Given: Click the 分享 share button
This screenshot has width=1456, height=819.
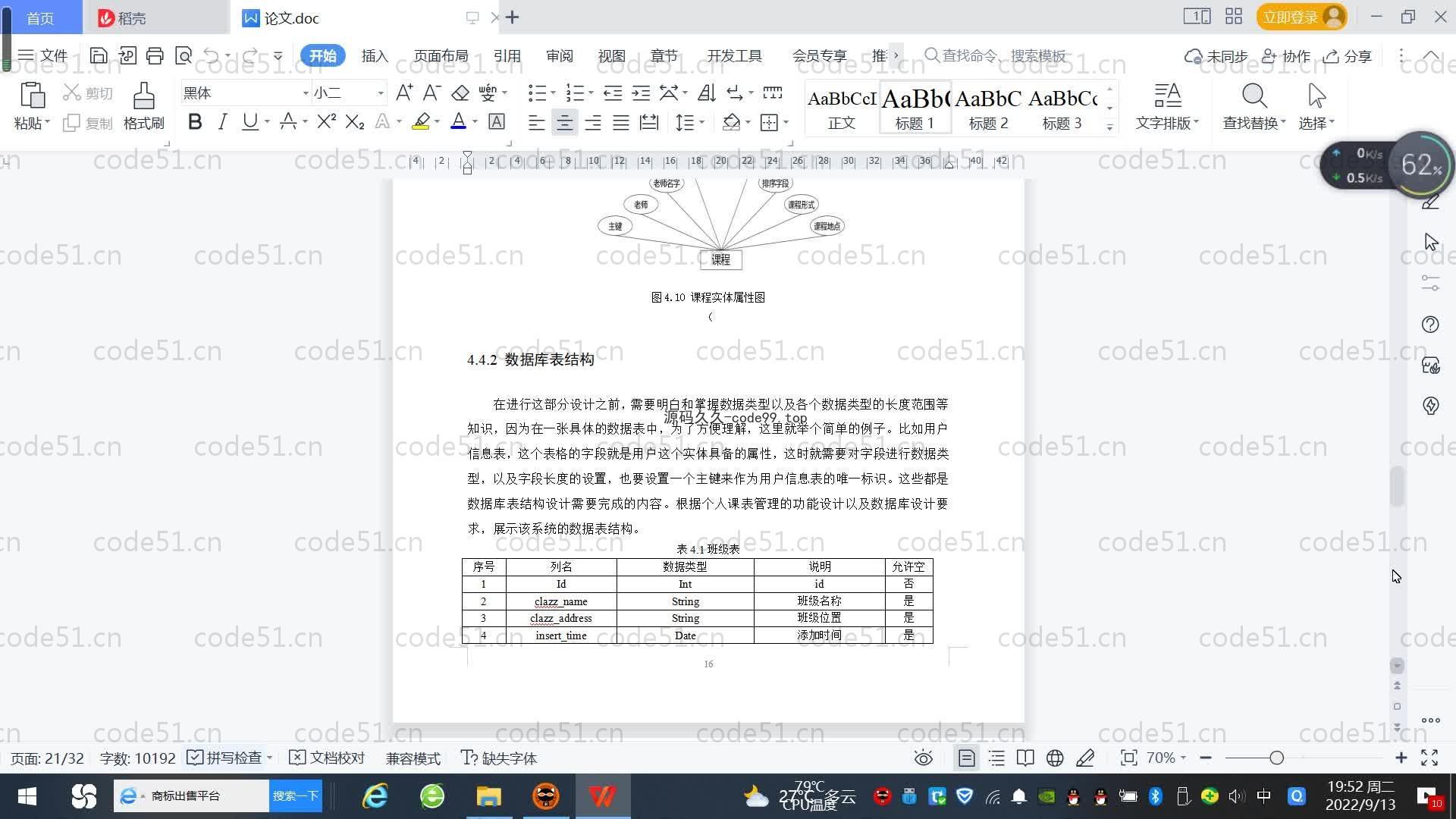Looking at the screenshot, I should click(x=1348, y=56).
